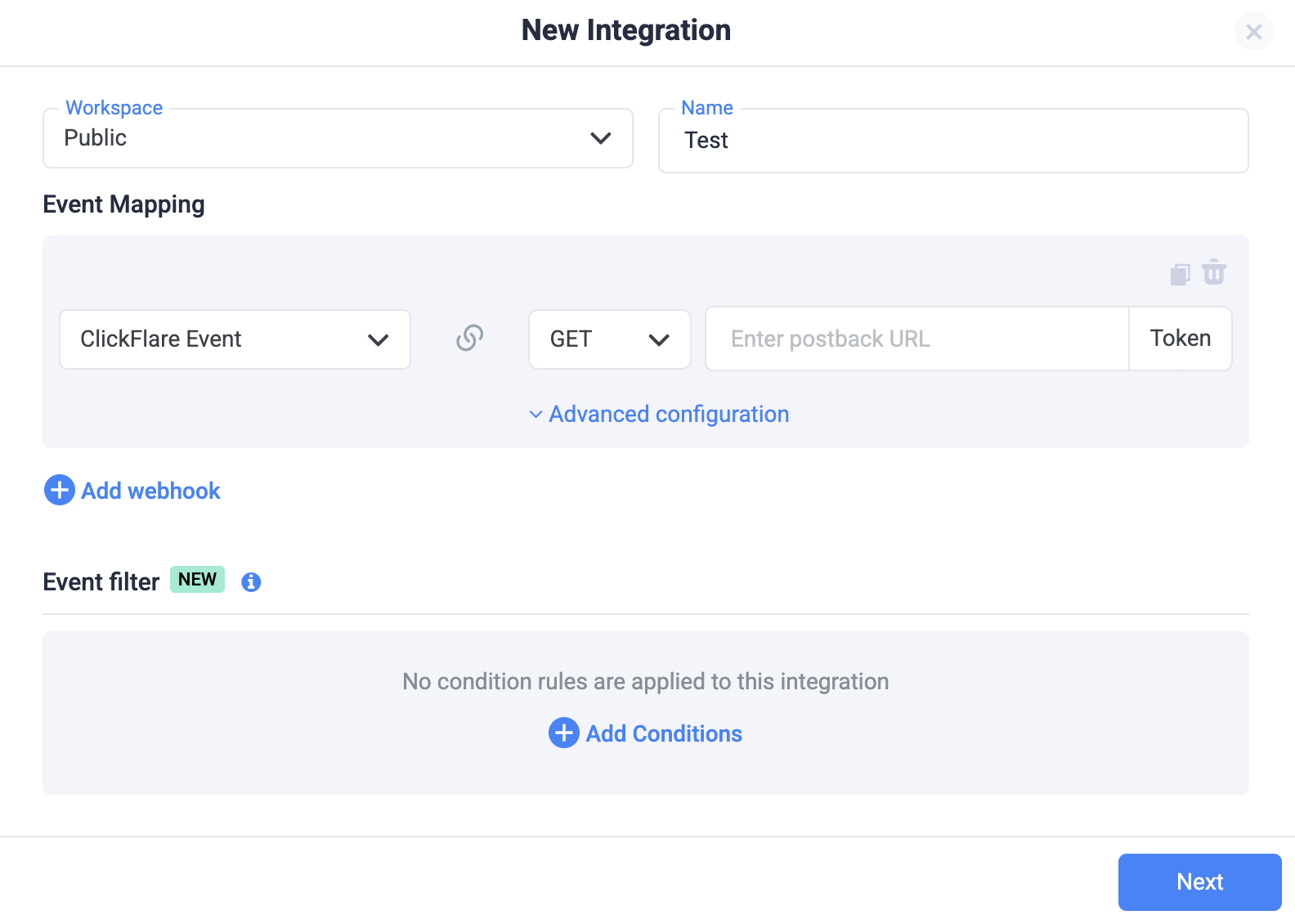Click the chevron beside Advanced configuration
Image resolution: width=1295 pixels, height=924 pixels.
[x=535, y=415]
